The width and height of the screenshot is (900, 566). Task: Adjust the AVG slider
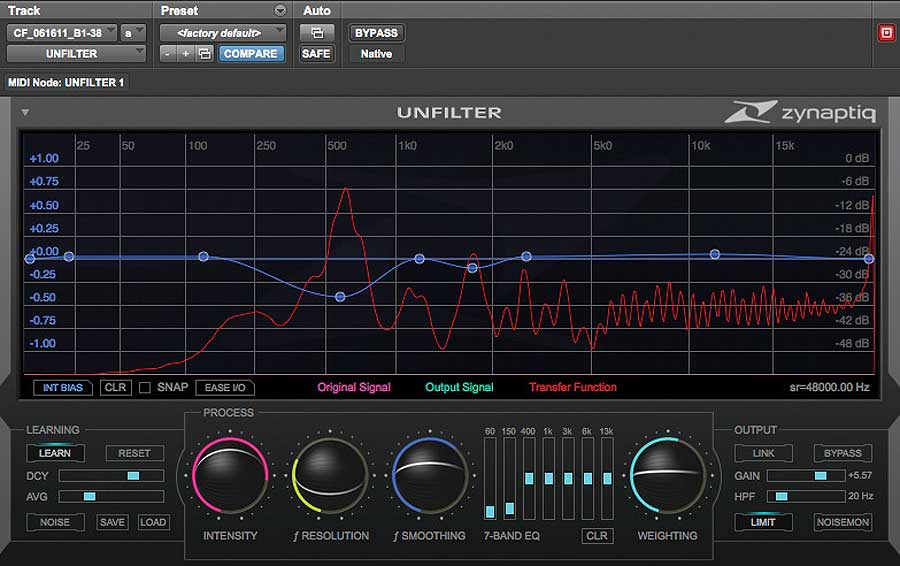[111, 497]
